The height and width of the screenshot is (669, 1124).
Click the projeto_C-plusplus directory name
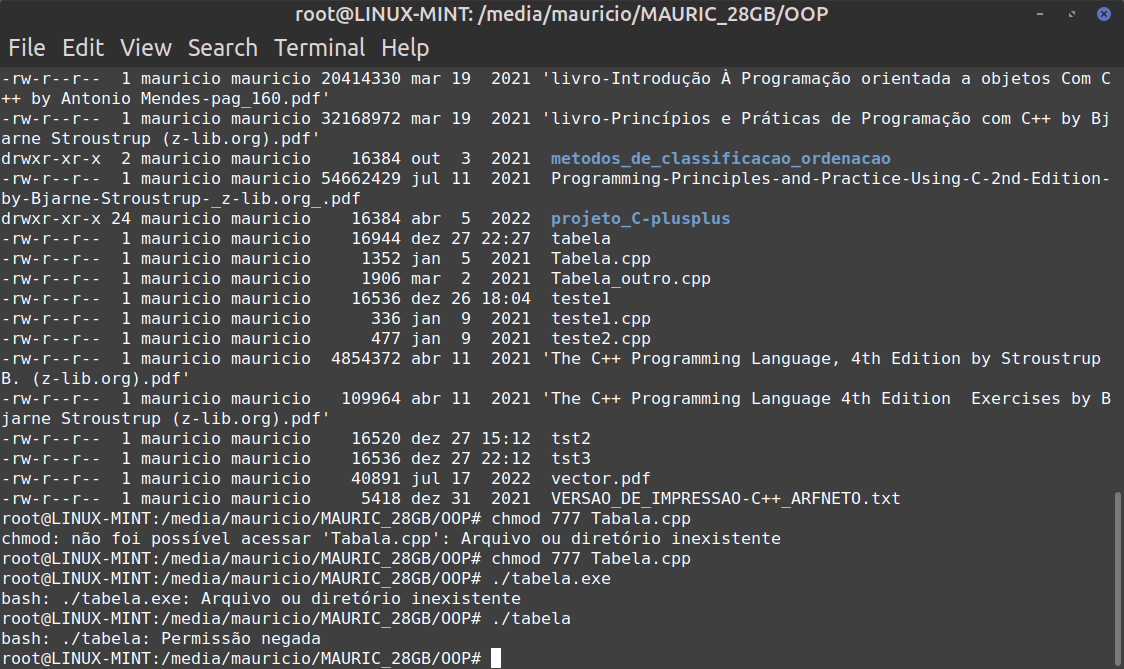[x=640, y=219]
